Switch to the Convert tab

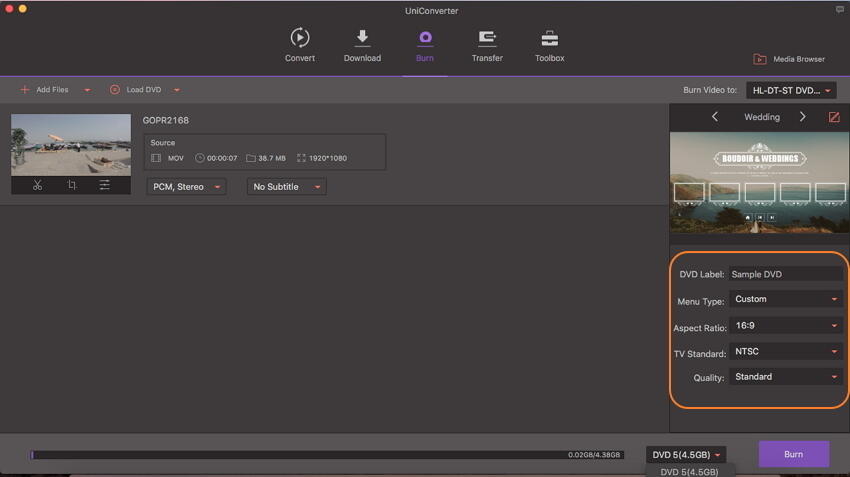[300, 46]
